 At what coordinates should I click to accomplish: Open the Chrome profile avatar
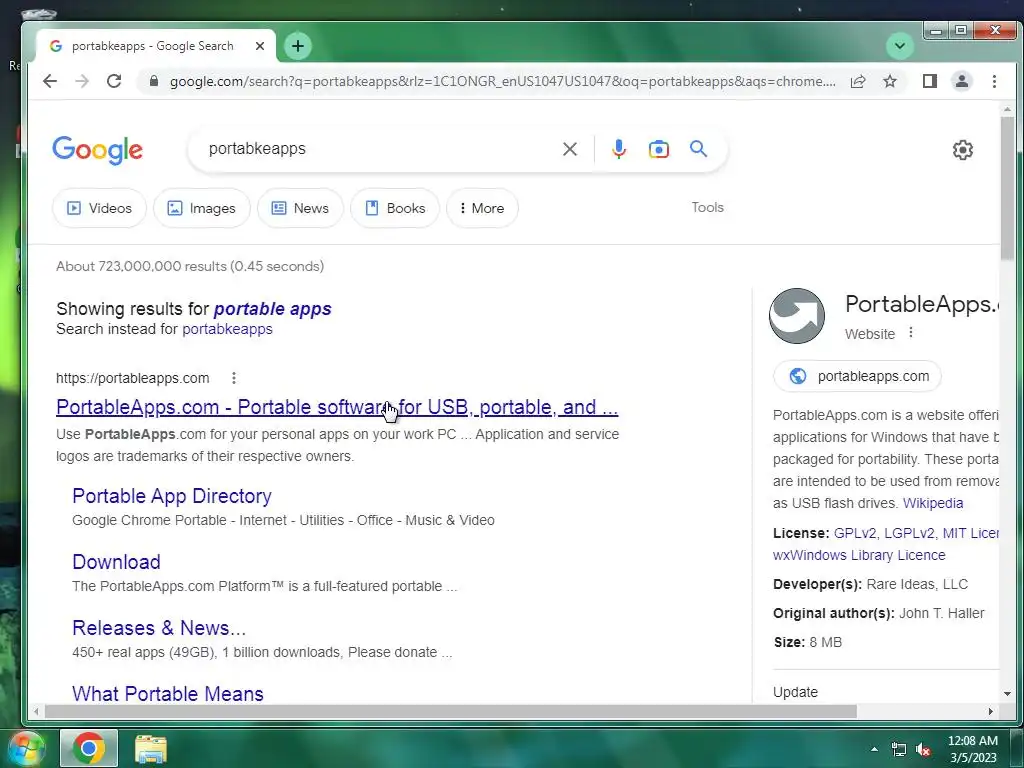point(961,81)
